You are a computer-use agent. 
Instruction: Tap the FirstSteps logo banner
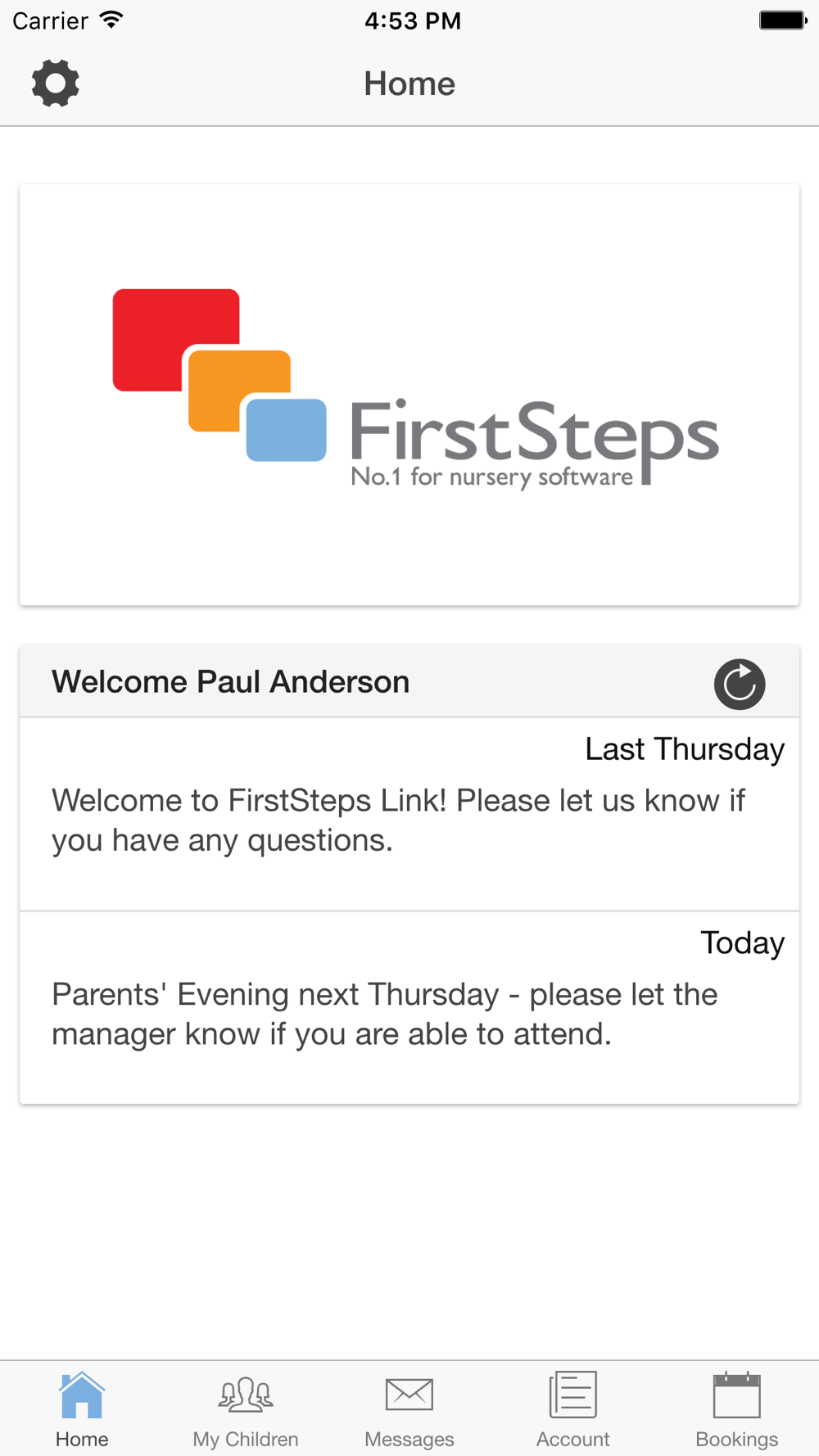(x=409, y=395)
